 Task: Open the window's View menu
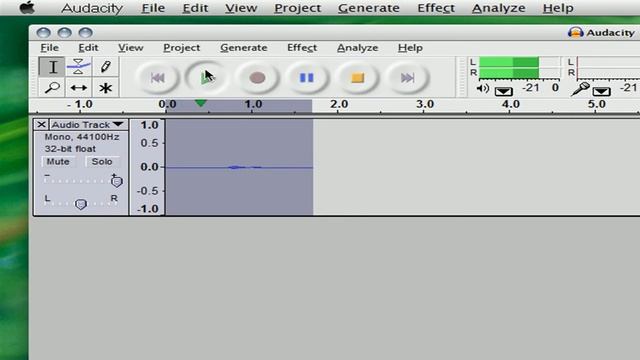click(x=131, y=48)
